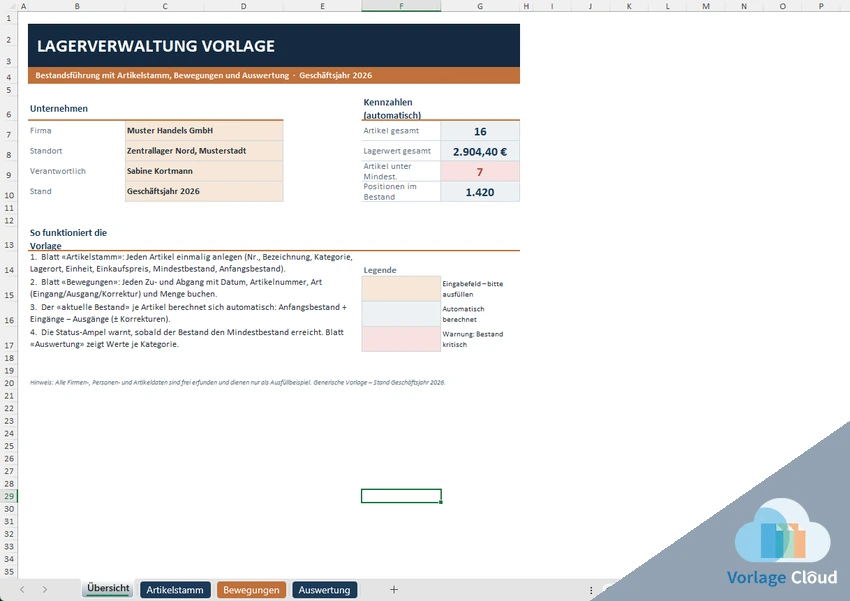Screen dimensions: 850x601
Task: Select column F header
Action: coord(401,6)
